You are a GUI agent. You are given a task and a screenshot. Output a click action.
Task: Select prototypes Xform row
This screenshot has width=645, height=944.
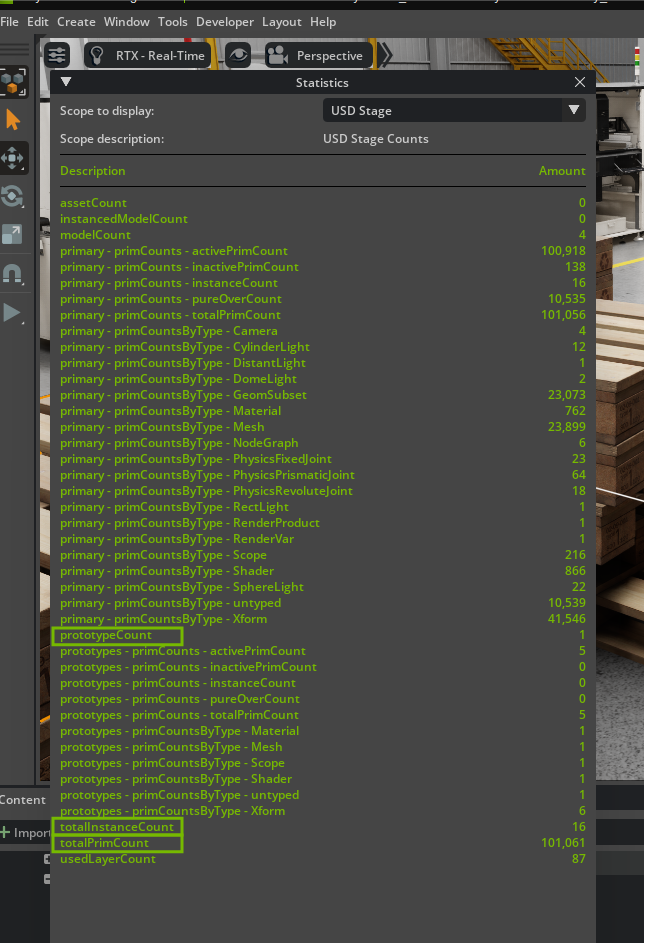click(323, 811)
